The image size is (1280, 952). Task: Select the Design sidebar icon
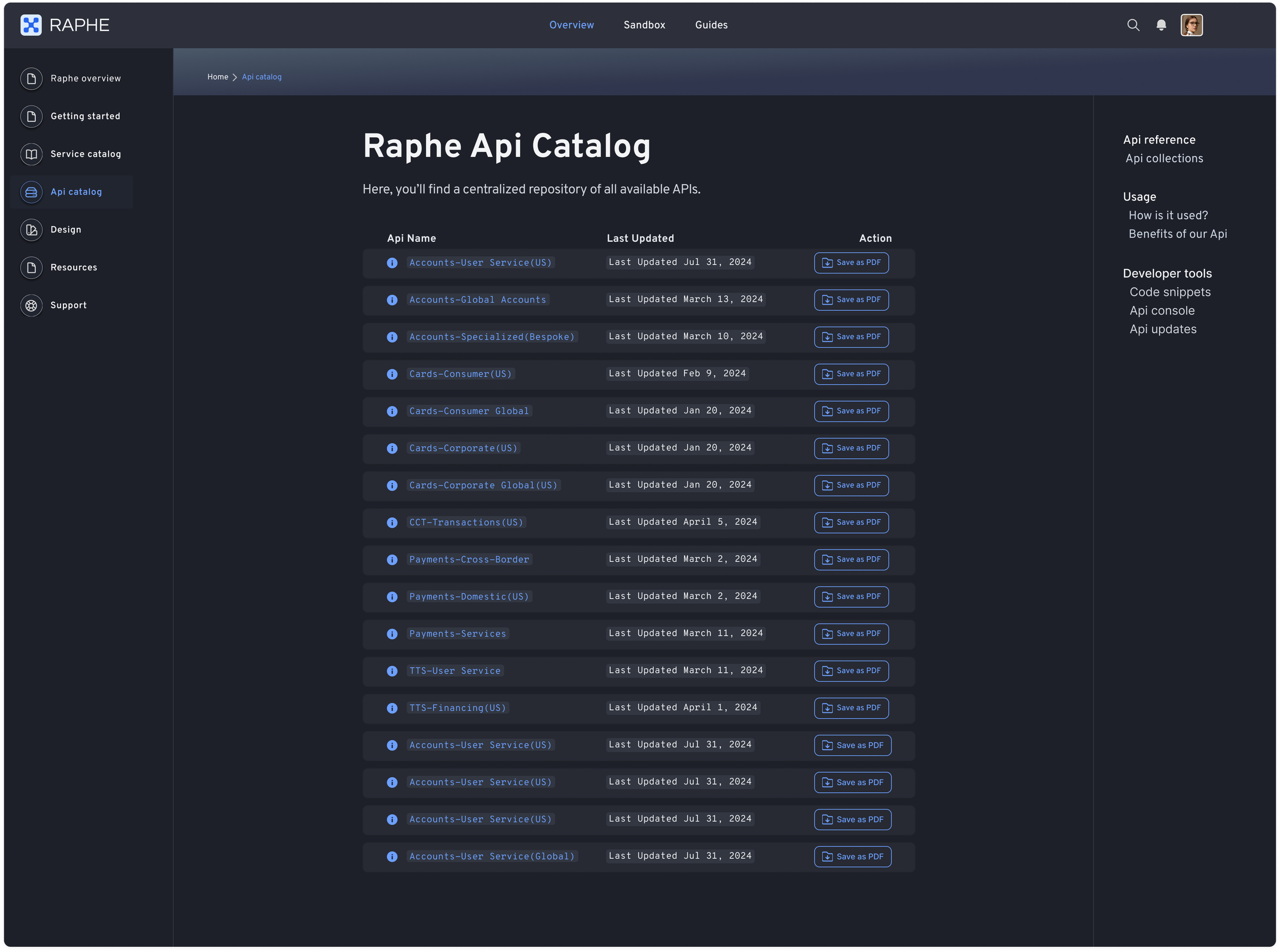pos(32,230)
